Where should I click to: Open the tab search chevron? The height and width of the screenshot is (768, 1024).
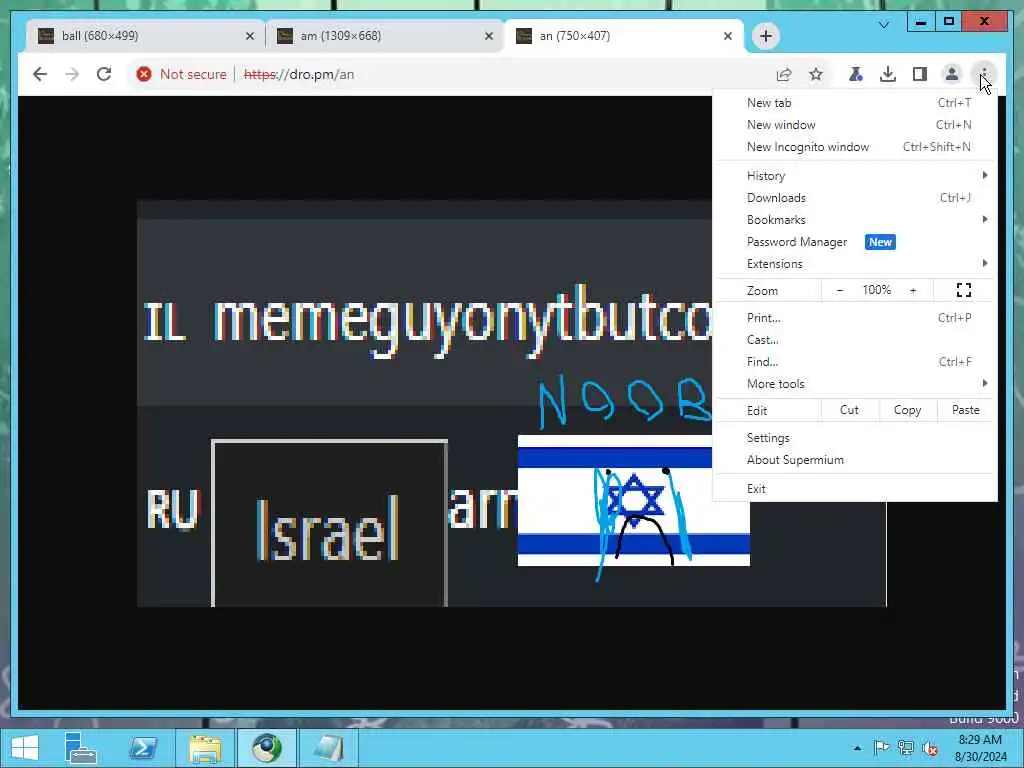884,25
